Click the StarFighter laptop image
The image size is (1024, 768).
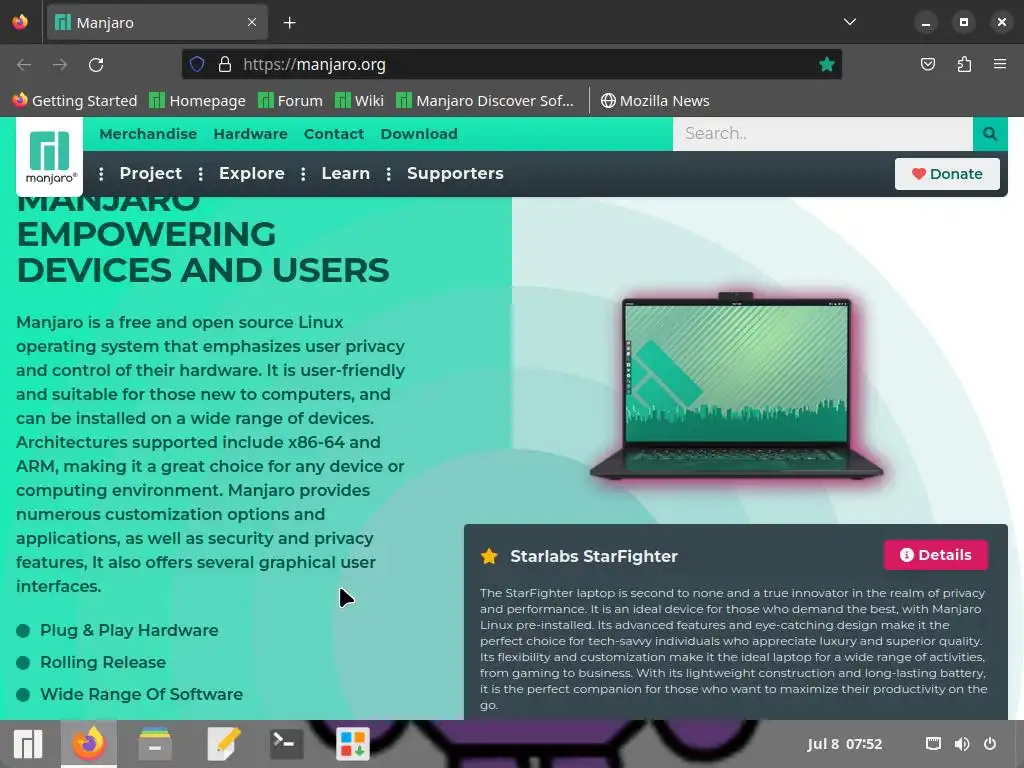point(736,385)
